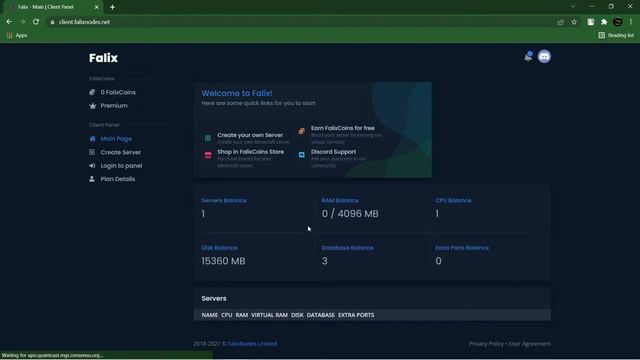Open Earn FalixCoins for free link

click(x=342, y=128)
